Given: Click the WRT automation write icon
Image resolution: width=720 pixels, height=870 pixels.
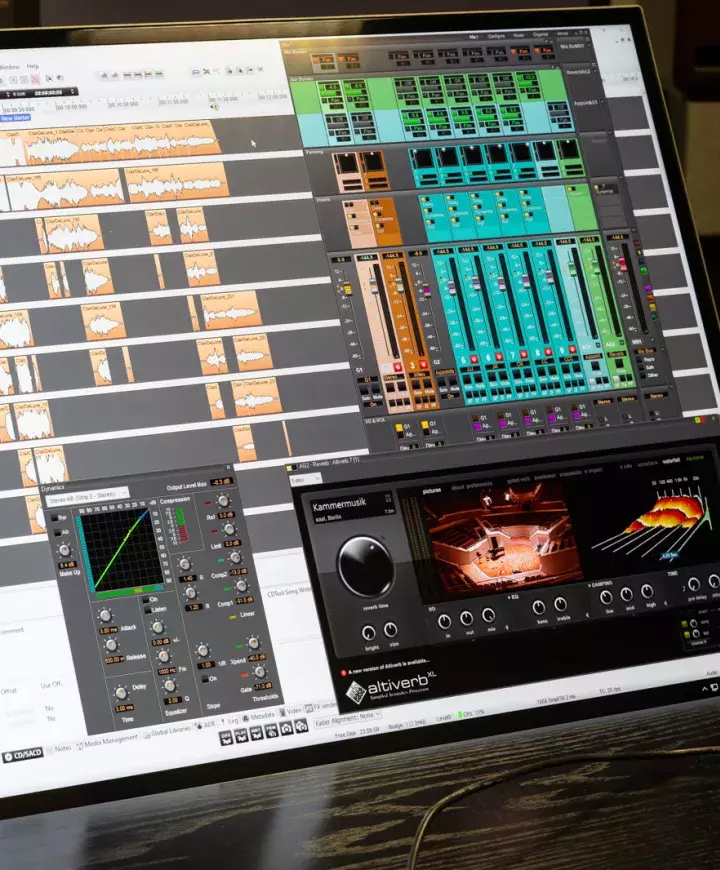Looking at the screenshot, I should tap(256, 733).
